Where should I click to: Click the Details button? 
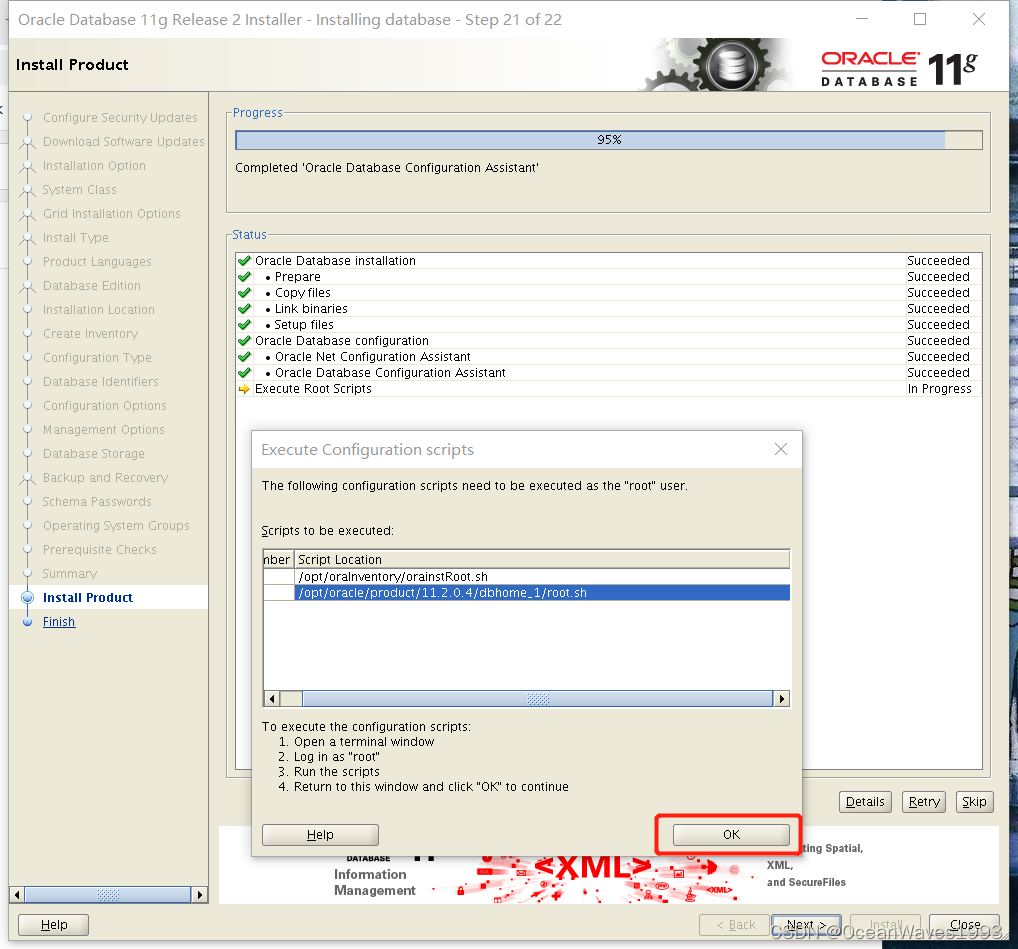pyautogui.click(x=864, y=801)
